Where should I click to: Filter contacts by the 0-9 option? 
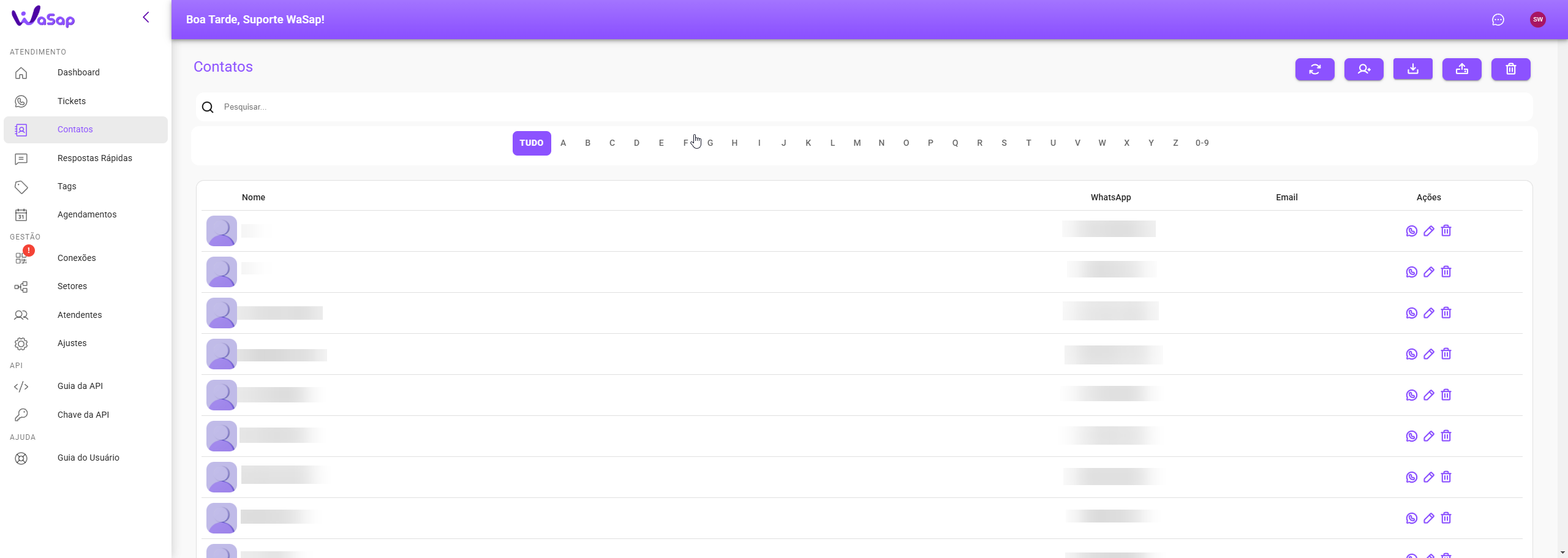(x=1202, y=143)
